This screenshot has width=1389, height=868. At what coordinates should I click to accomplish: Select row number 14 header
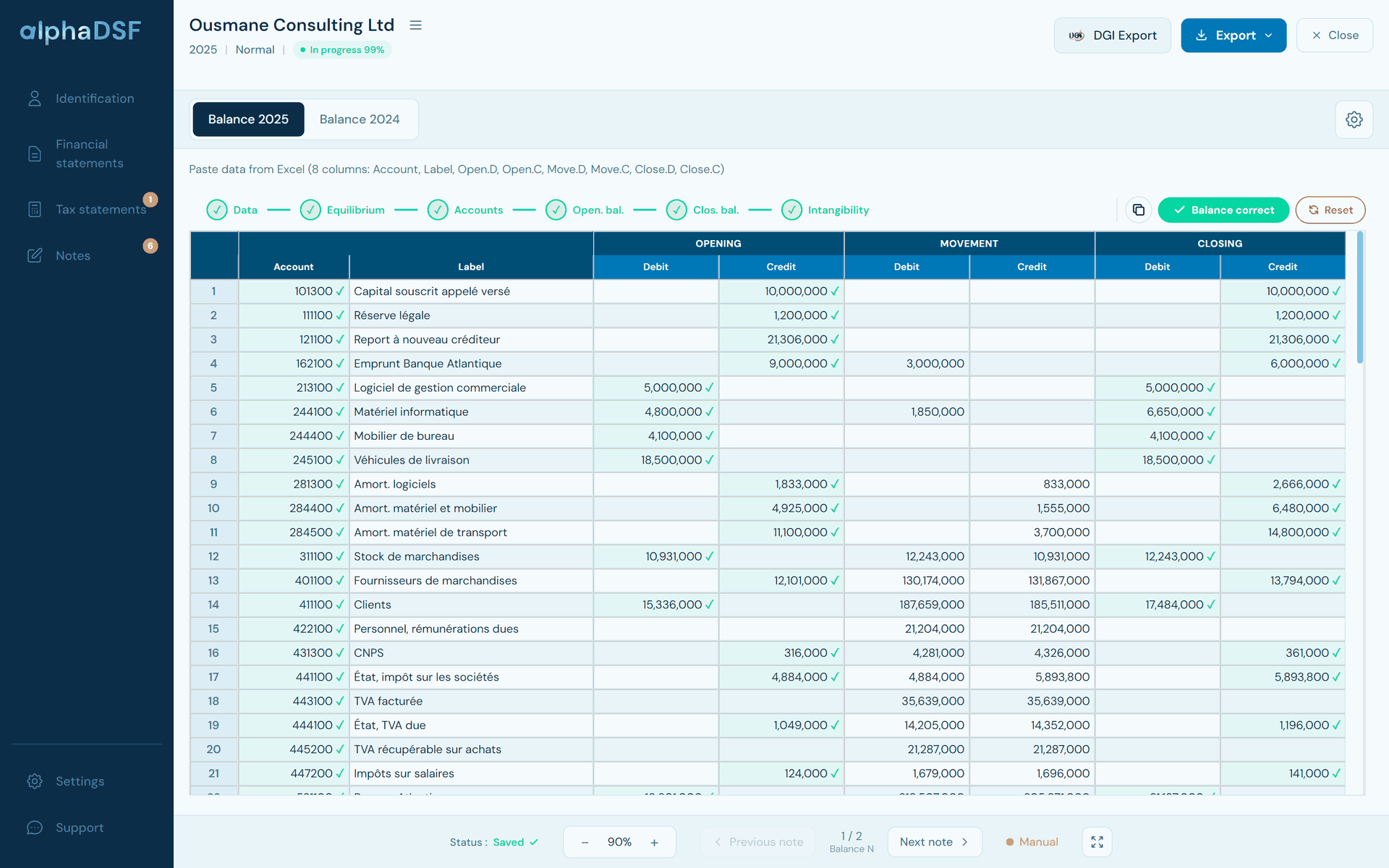point(214,605)
